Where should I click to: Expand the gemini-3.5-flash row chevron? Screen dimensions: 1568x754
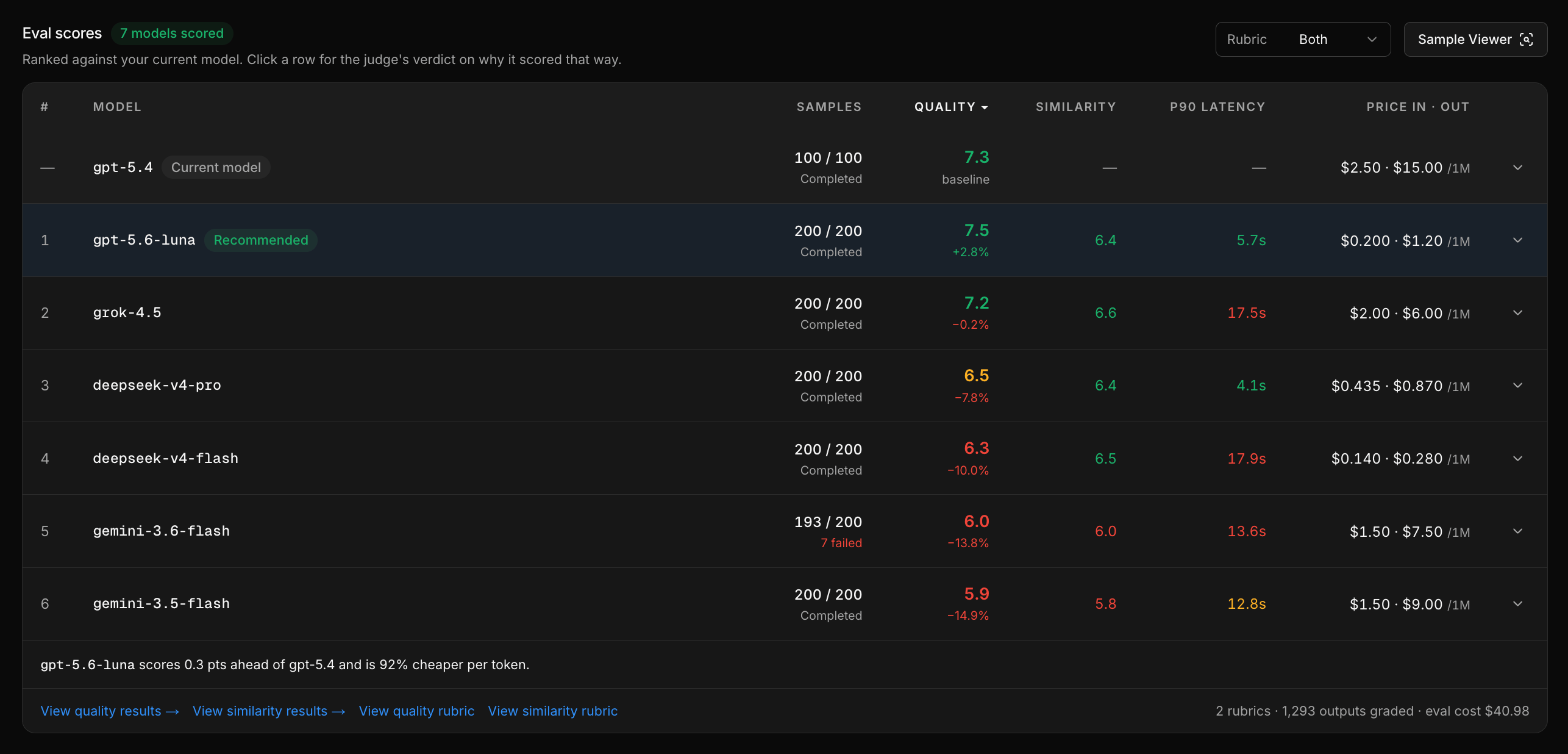1518,604
